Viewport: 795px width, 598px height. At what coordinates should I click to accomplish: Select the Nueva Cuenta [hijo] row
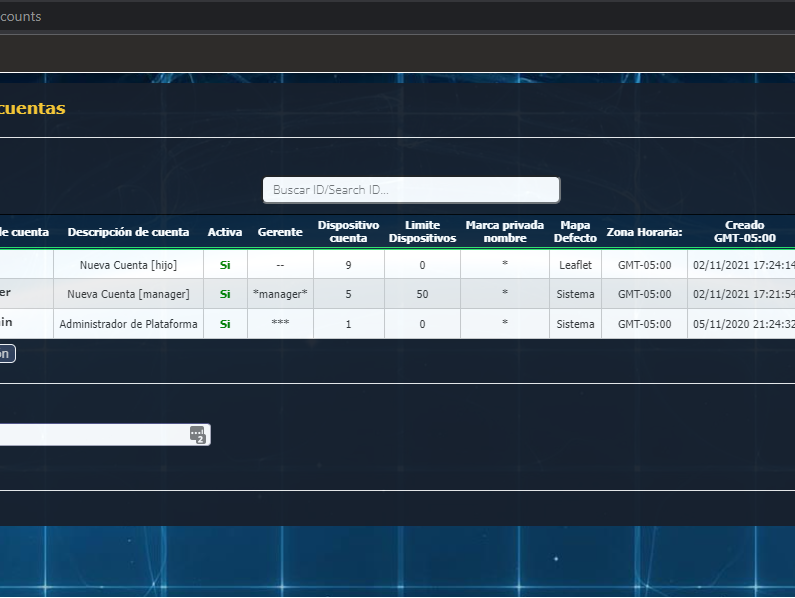click(x=128, y=265)
